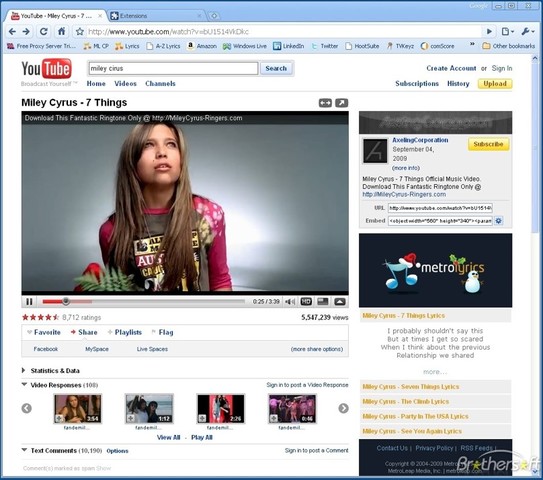Click the Go arrow beside address bar
Image resolution: width=543 pixels, height=480 pixels.
point(489,32)
